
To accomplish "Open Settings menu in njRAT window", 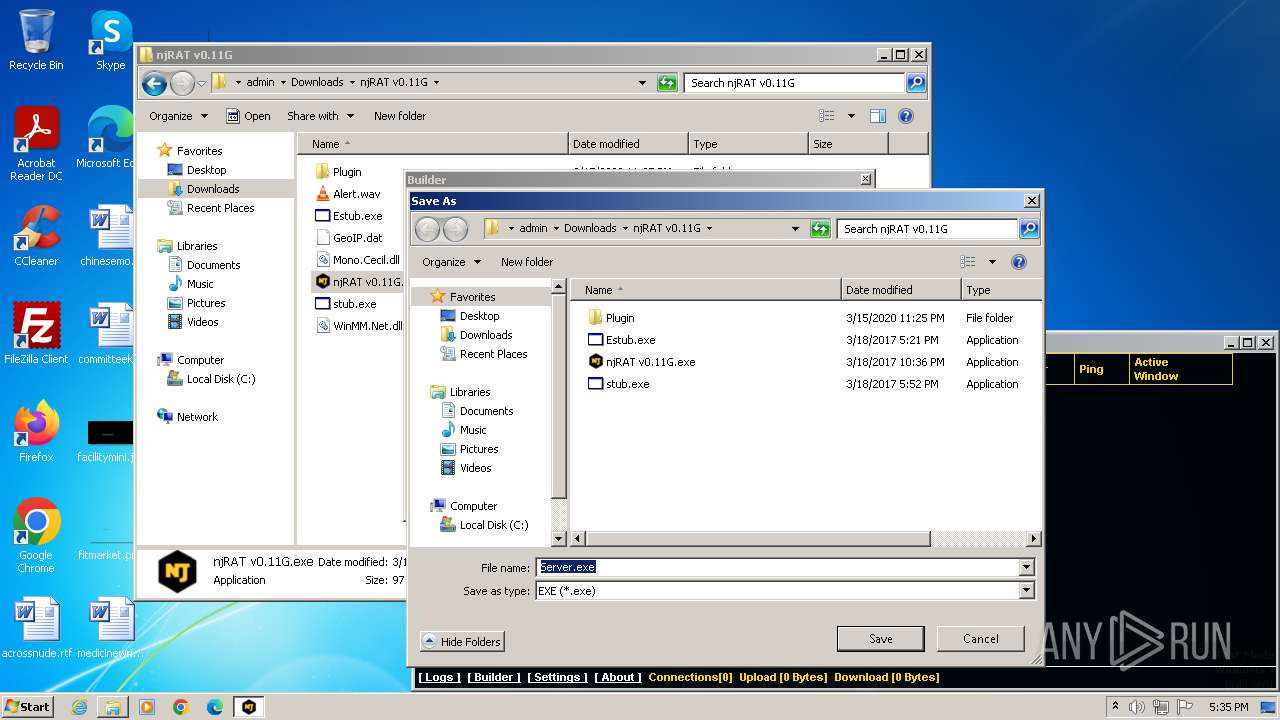I will click(557, 677).
